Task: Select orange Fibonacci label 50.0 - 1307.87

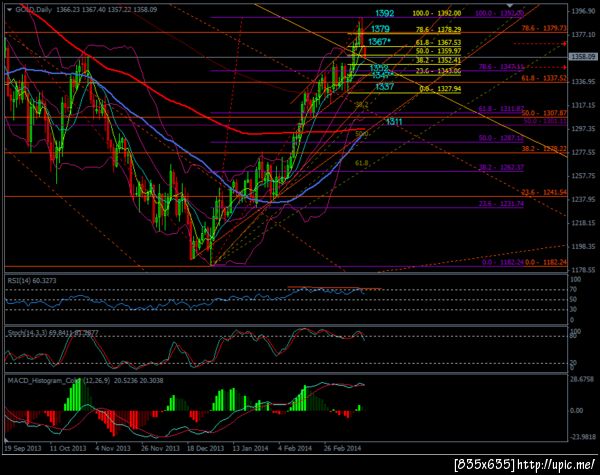Action: click(x=544, y=113)
